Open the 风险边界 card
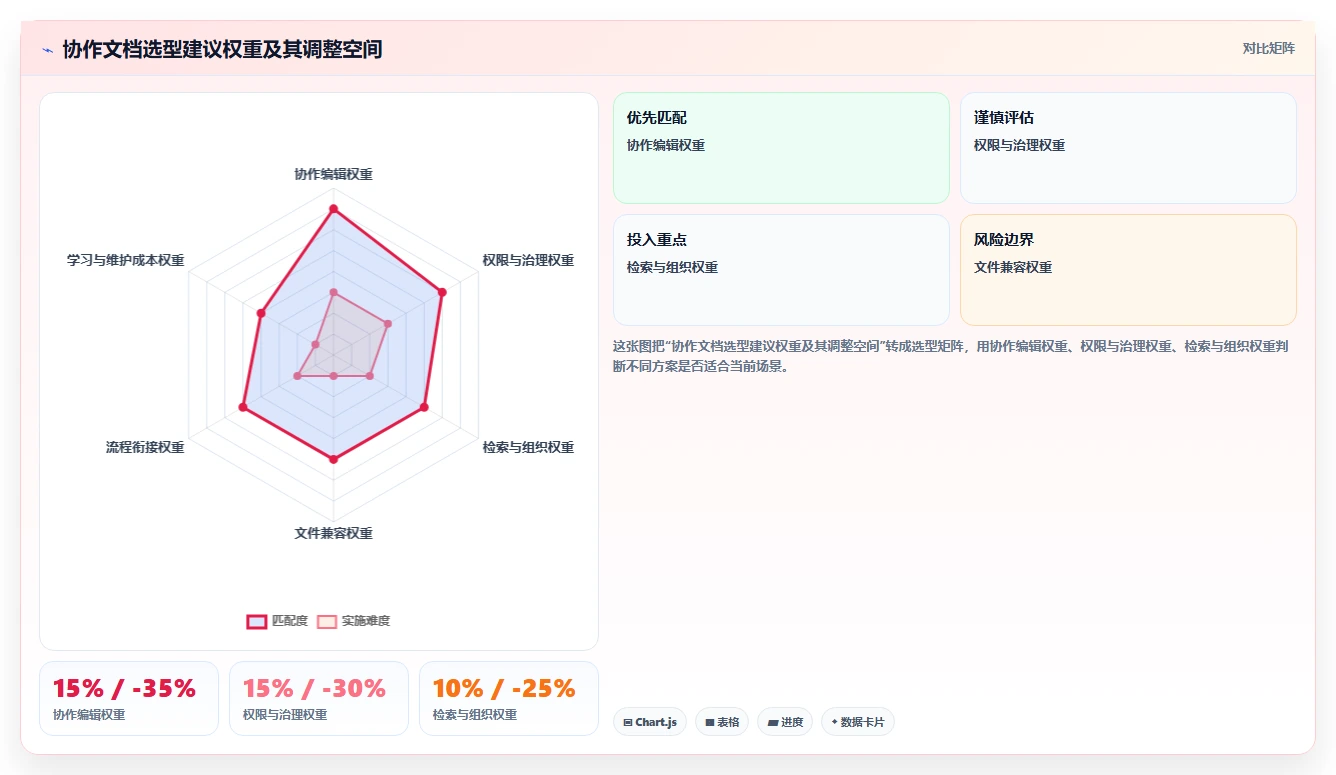 click(x=1128, y=270)
